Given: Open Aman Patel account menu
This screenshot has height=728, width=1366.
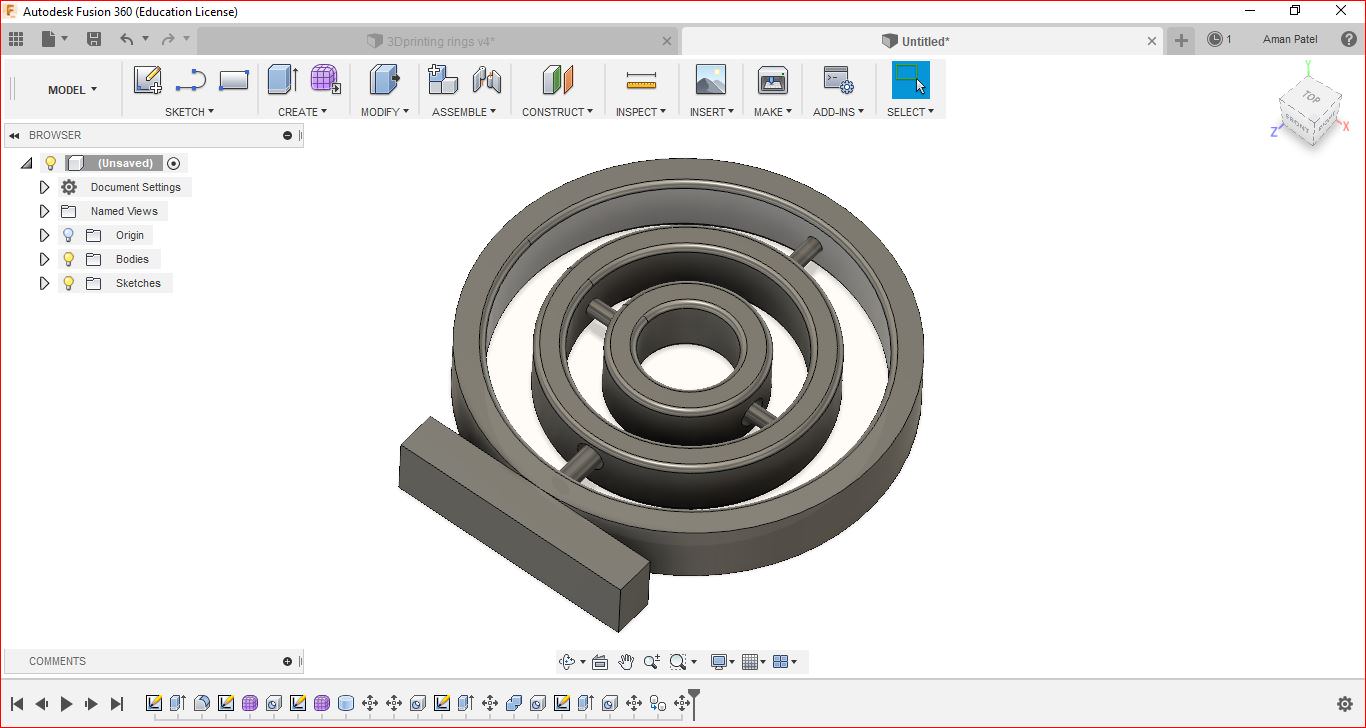Looking at the screenshot, I should point(1290,39).
